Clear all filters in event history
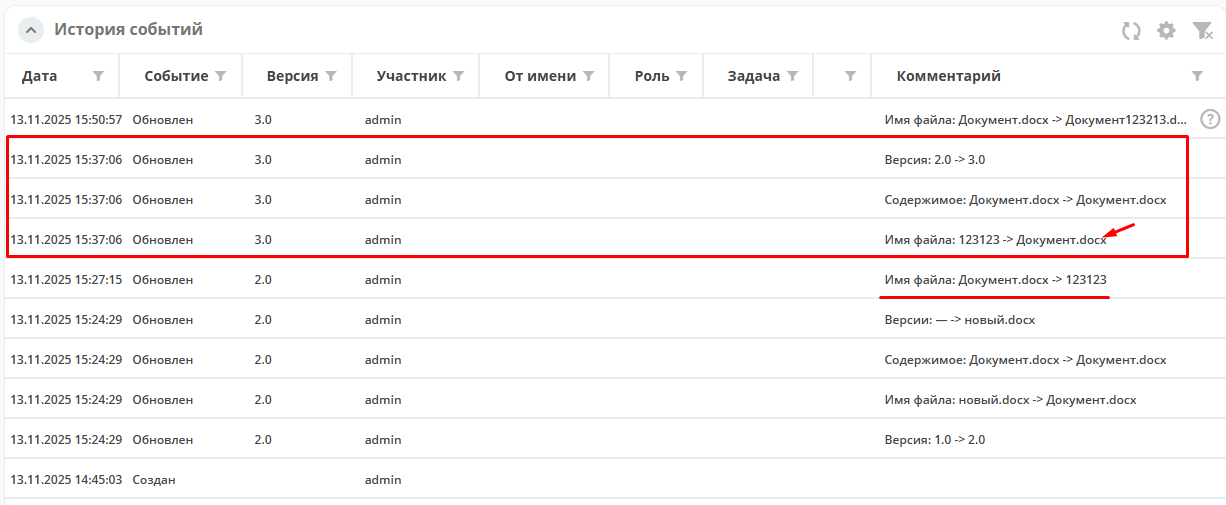The width and height of the screenshot is (1226, 505). click(1202, 31)
